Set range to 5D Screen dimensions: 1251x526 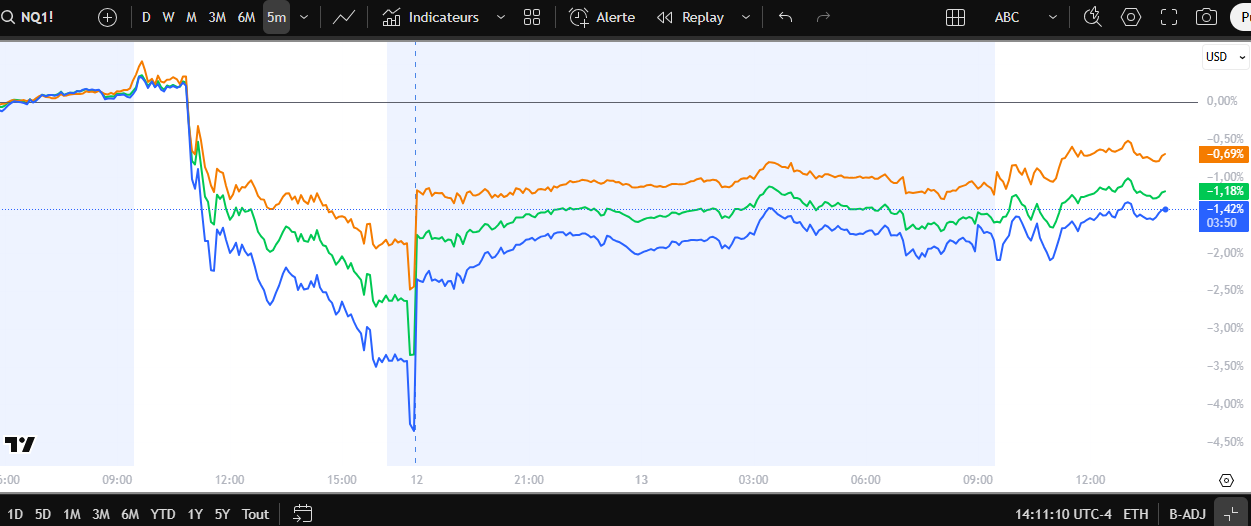43,514
